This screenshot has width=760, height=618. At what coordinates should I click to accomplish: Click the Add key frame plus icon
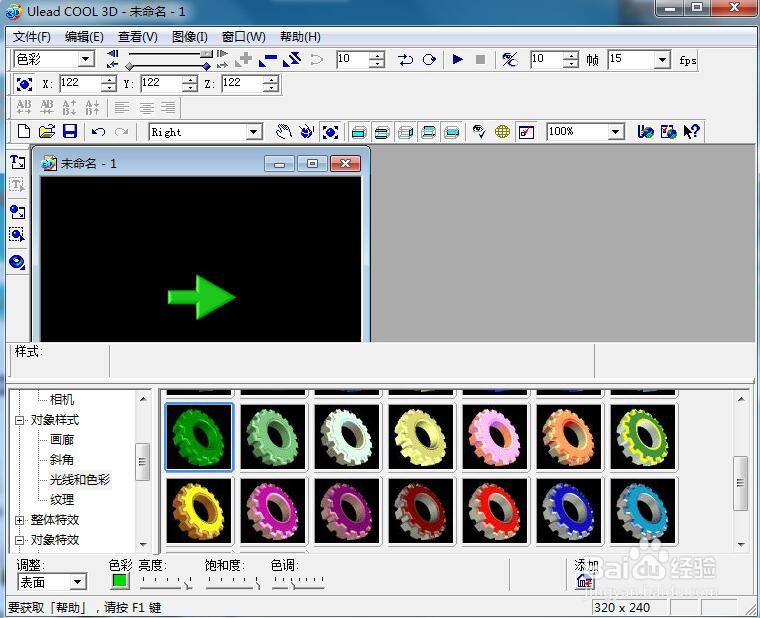click(x=244, y=60)
